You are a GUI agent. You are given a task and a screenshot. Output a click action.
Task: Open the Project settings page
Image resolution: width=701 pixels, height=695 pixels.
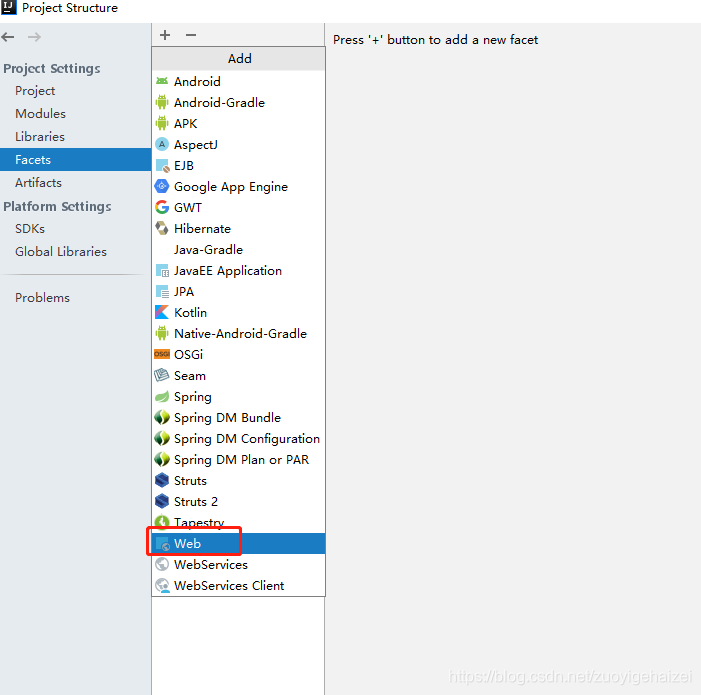pos(76,91)
